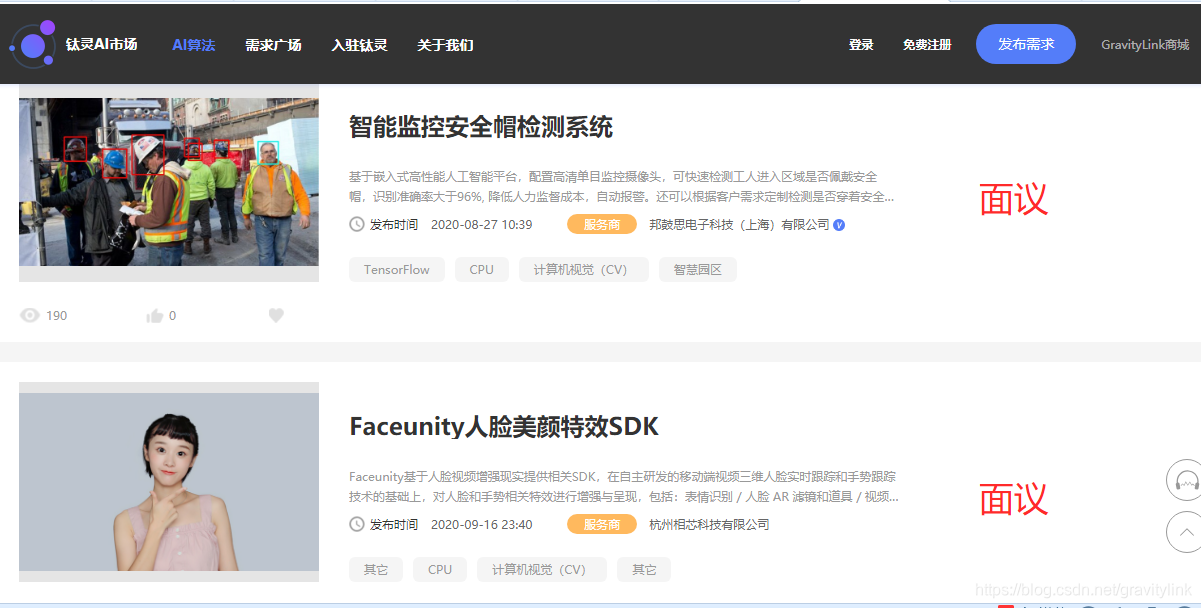Click the 登录 link
The width and height of the screenshot is (1201, 608).
[x=861, y=45]
